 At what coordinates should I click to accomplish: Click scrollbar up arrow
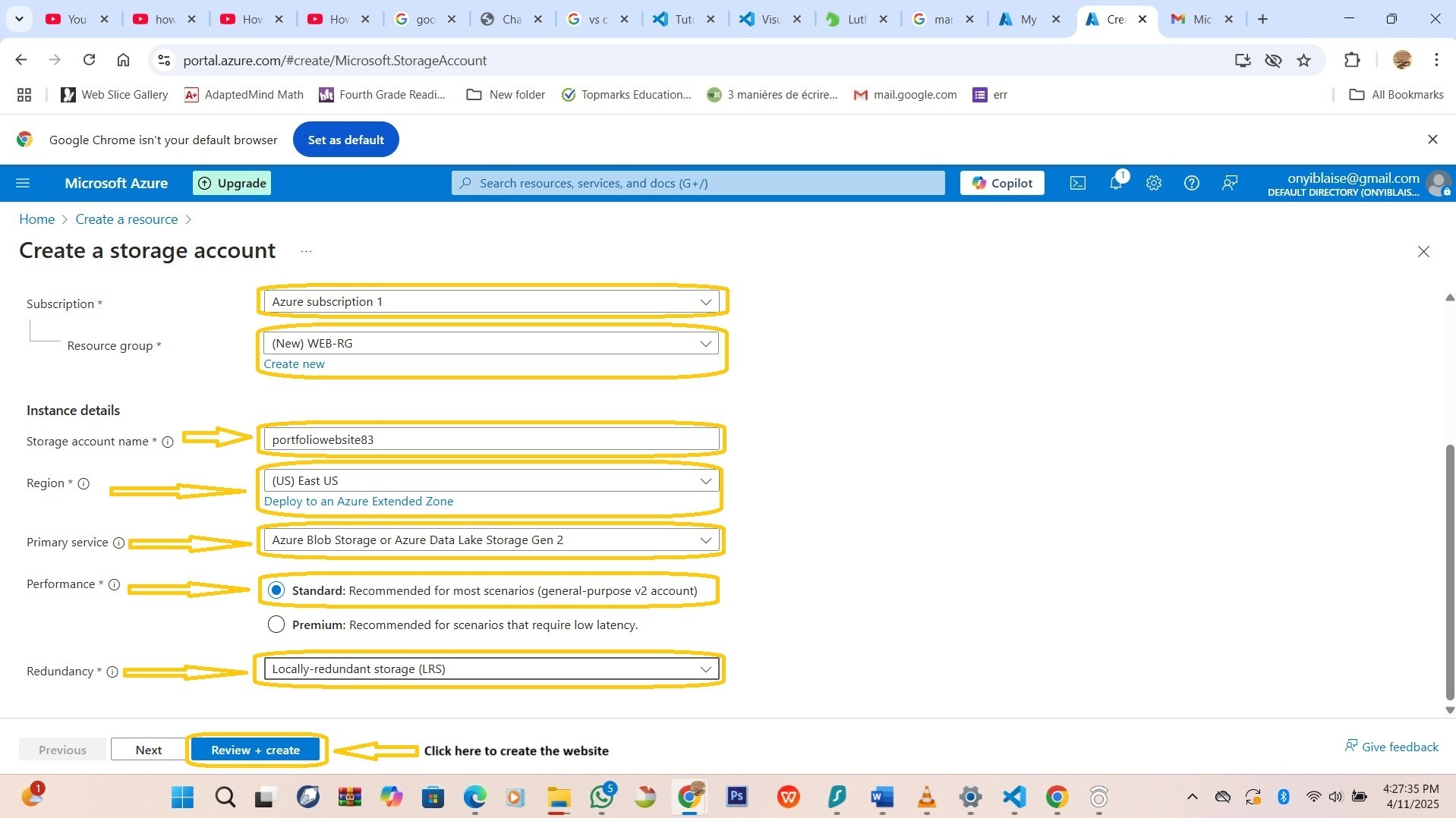1450,297
